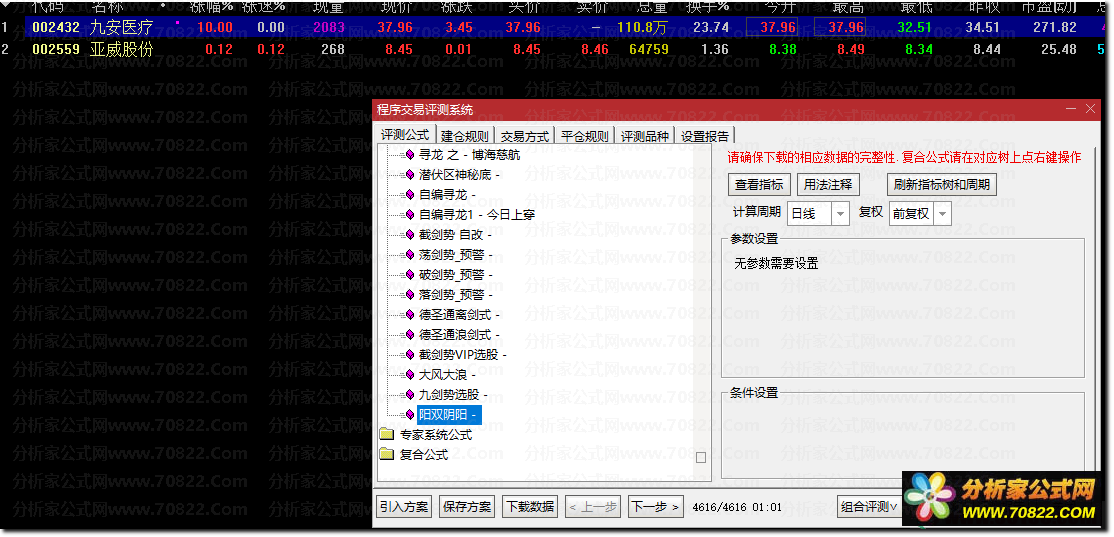Screen dimensions: 1114x537
Task: Switch to the 评测公式 tab
Action: pyautogui.click(x=404, y=135)
